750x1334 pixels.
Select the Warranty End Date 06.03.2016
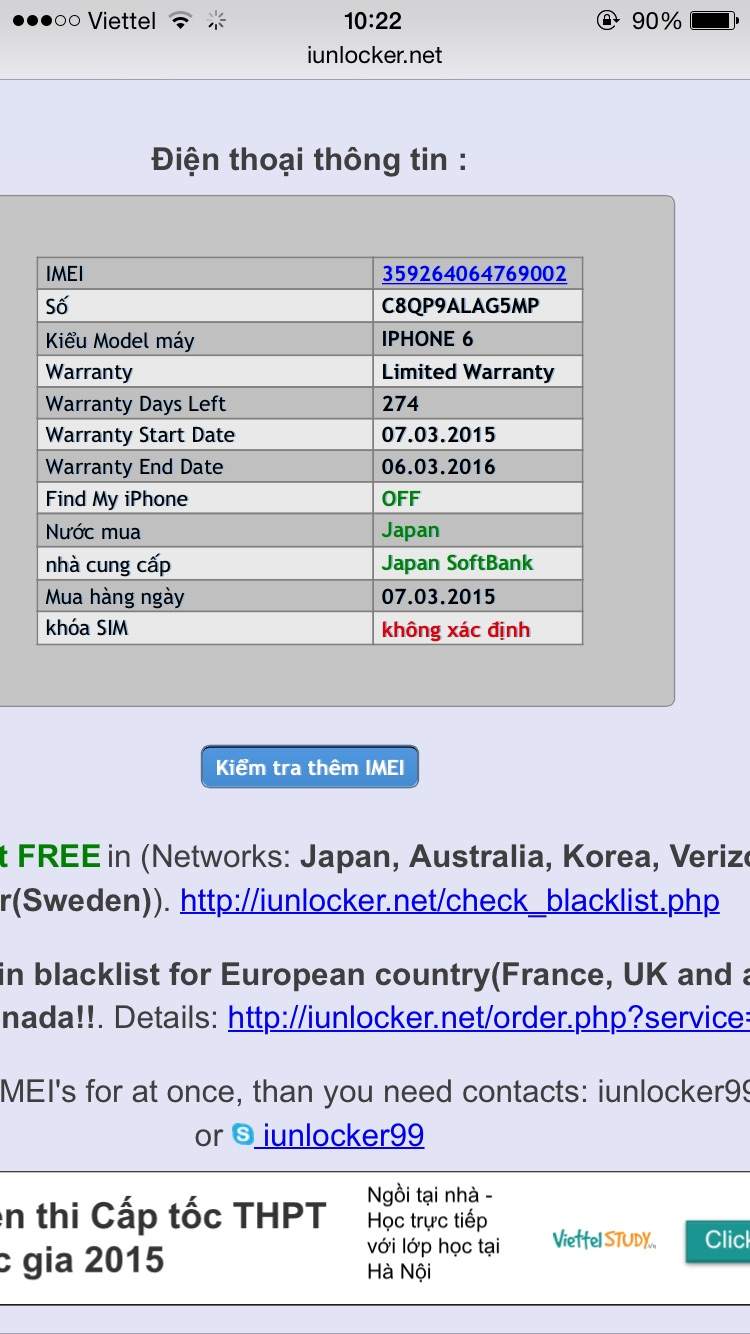pos(439,467)
